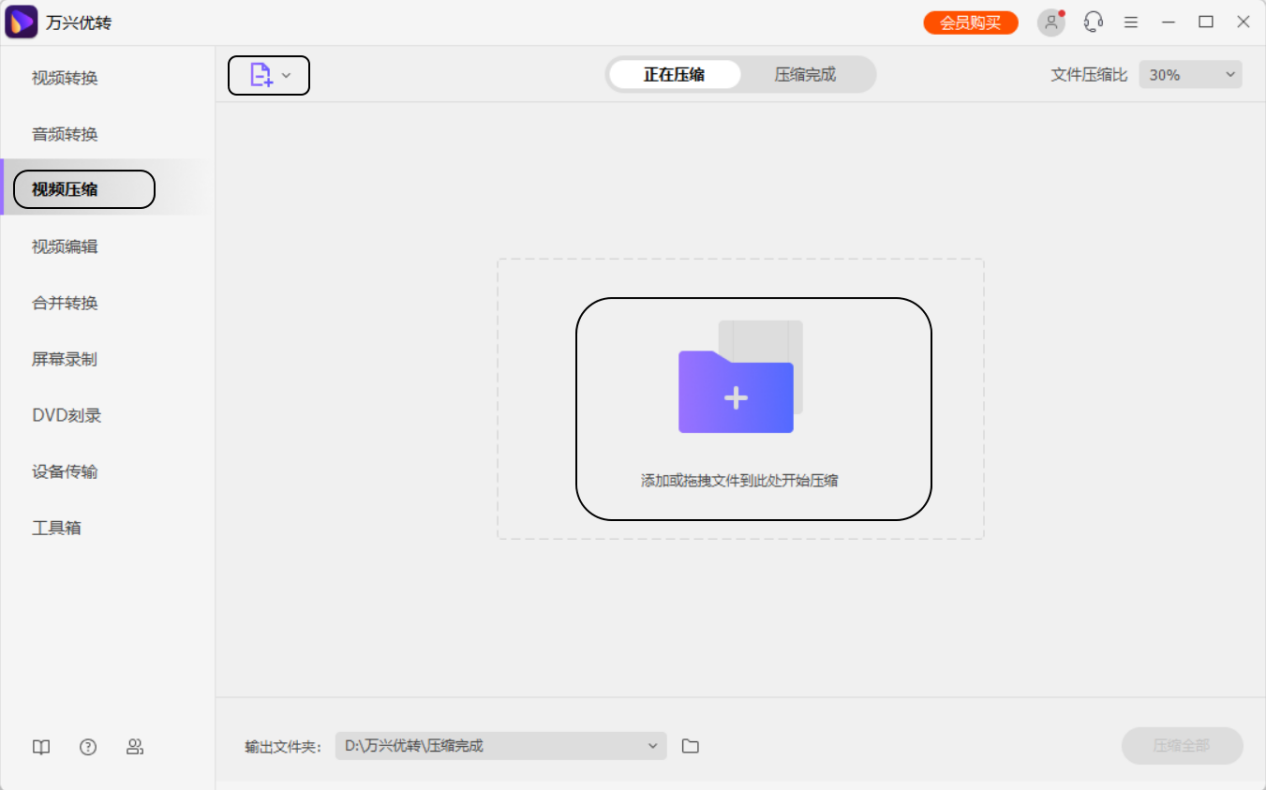Click the user account avatar icon
Viewport: 1266px width, 790px height.
point(1050,21)
